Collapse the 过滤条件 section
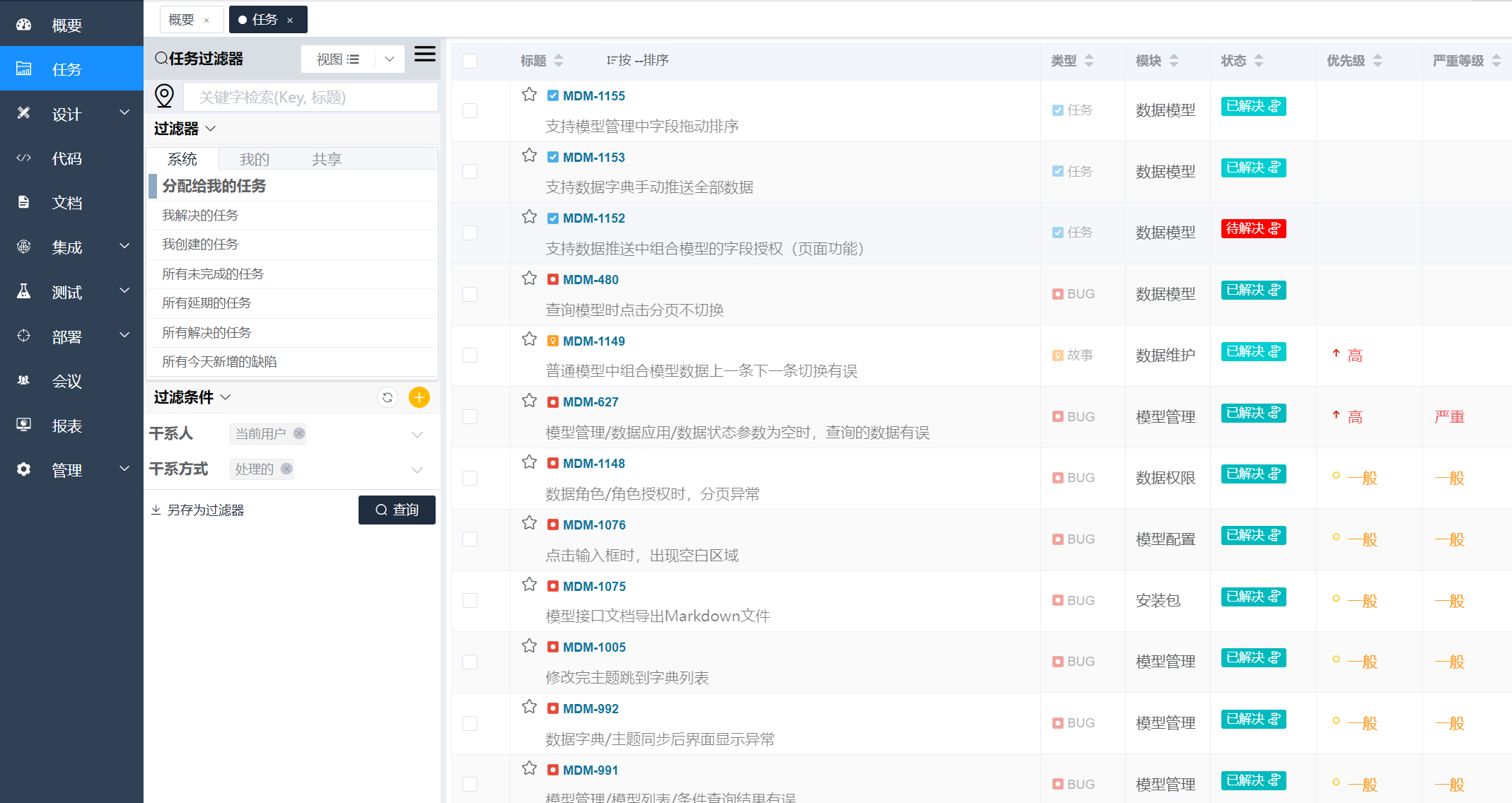1512x803 pixels. tap(226, 397)
